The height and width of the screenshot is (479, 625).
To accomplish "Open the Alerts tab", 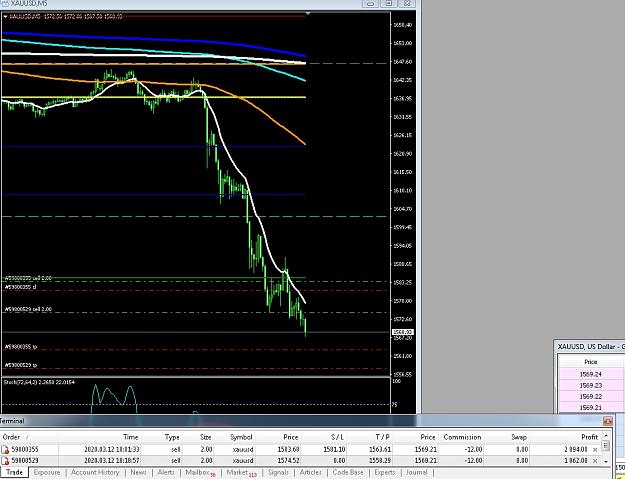I will click(166, 472).
